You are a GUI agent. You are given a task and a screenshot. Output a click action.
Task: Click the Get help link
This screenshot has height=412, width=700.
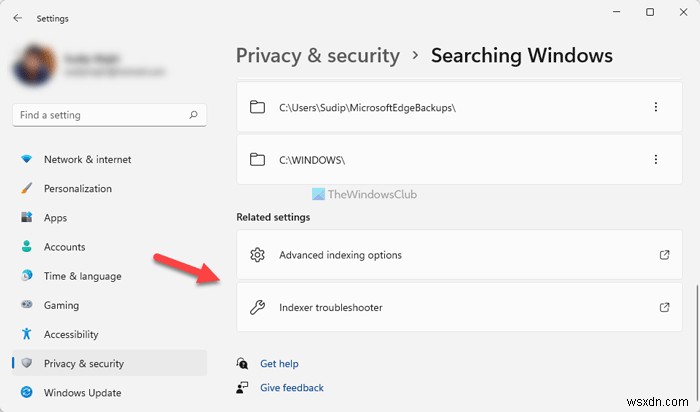pyautogui.click(x=279, y=364)
